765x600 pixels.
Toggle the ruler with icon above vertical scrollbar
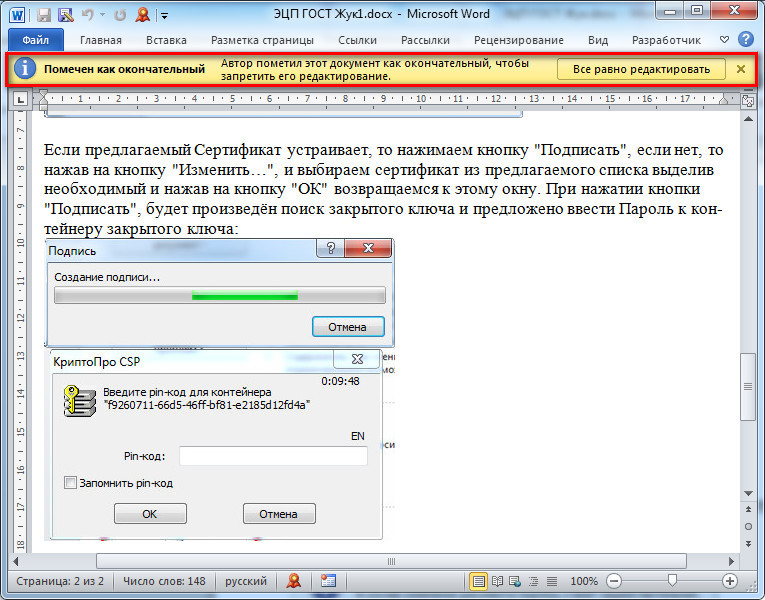(x=748, y=100)
